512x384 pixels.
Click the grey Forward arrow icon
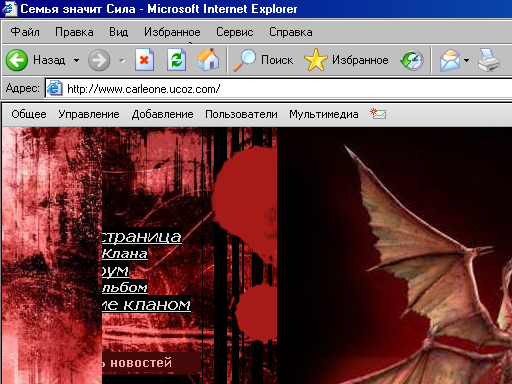click(99, 60)
